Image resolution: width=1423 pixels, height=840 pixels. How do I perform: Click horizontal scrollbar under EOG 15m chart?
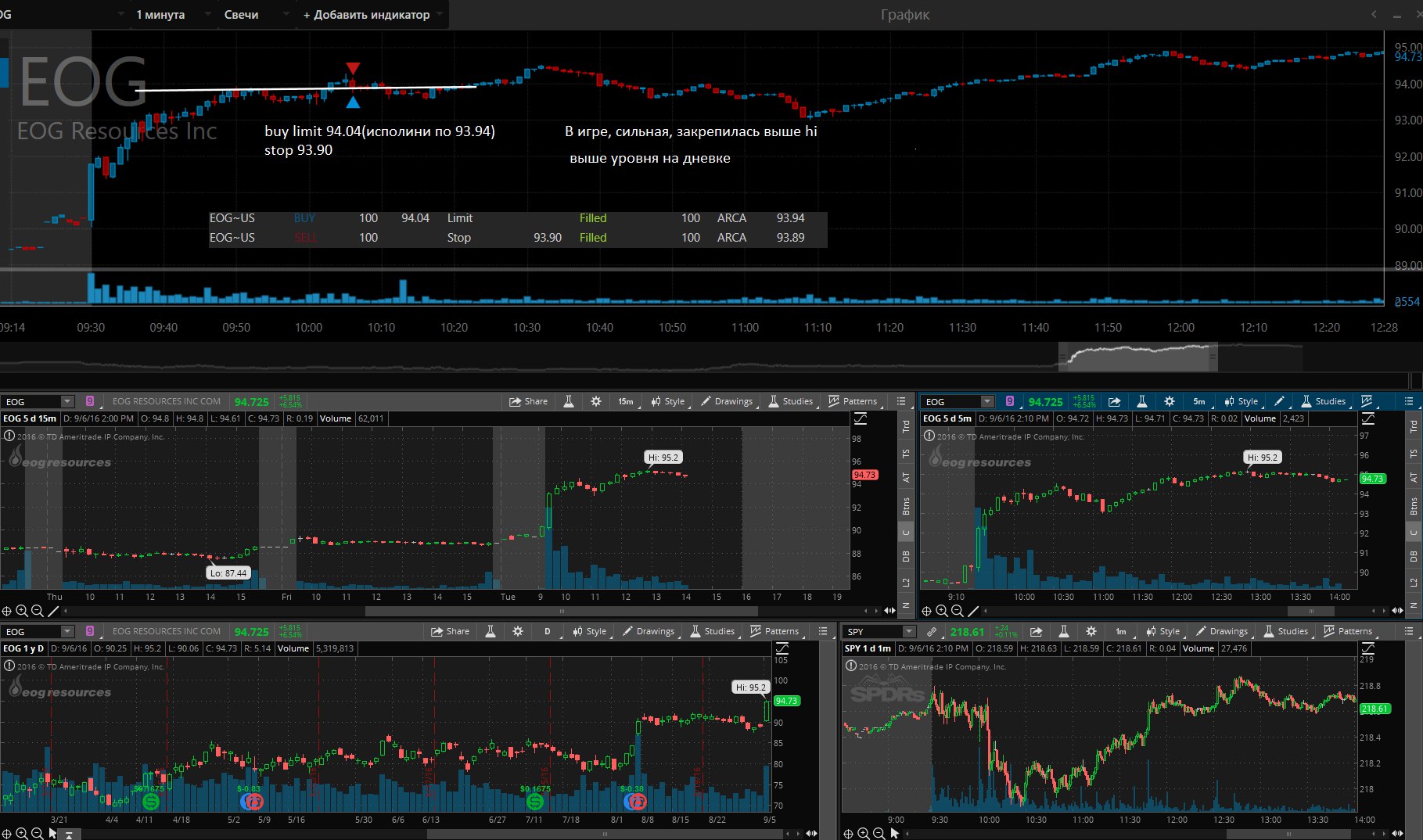coord(562,611)
